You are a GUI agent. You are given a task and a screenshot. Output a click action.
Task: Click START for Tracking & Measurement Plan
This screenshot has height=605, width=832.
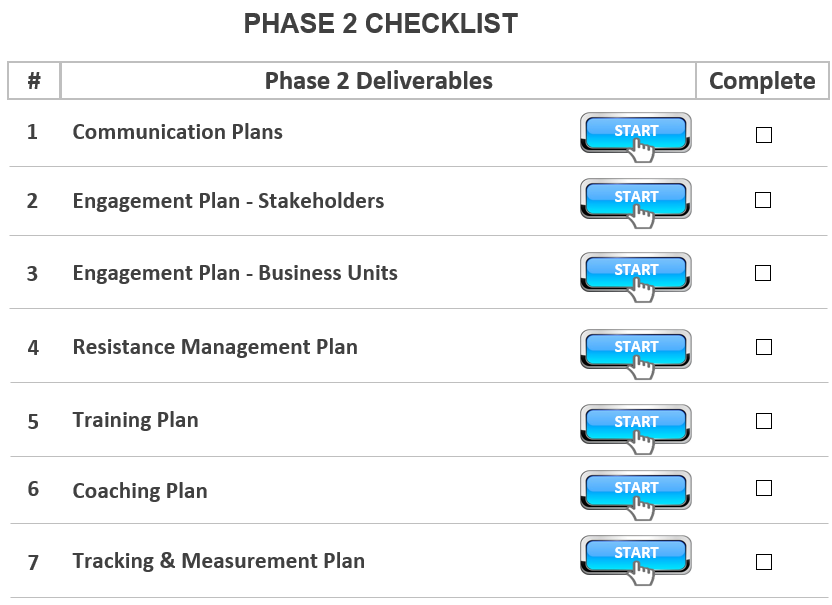coord(635,554)
